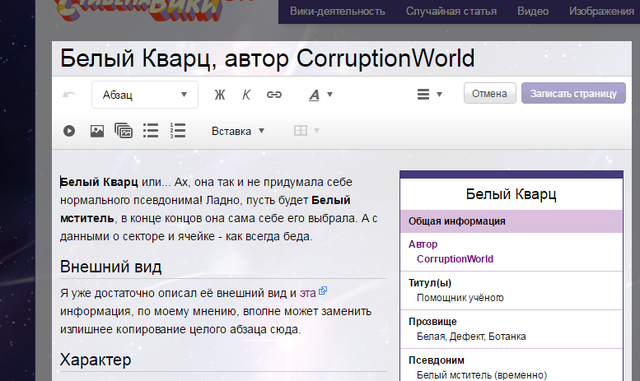Click the wiki logo in header
The width and height of the screenshot is (640, 381).
(139, 10)
